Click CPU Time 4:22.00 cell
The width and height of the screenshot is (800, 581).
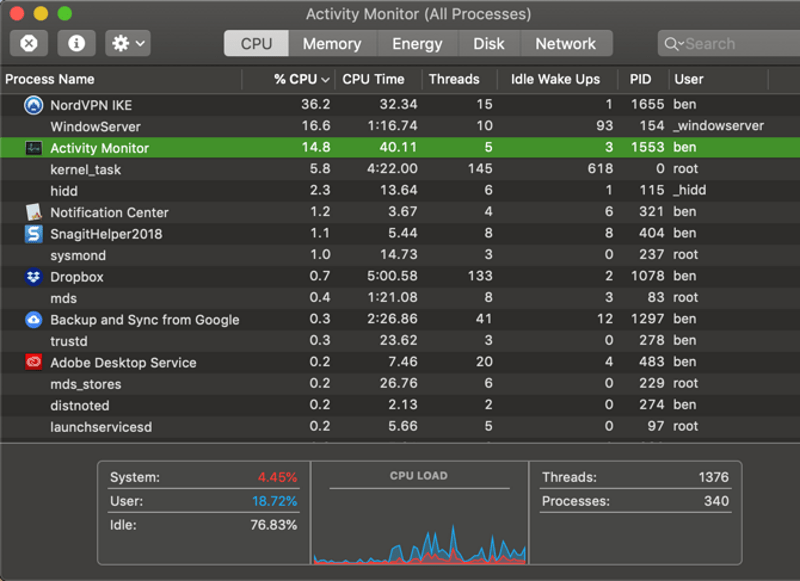[392, 169]
